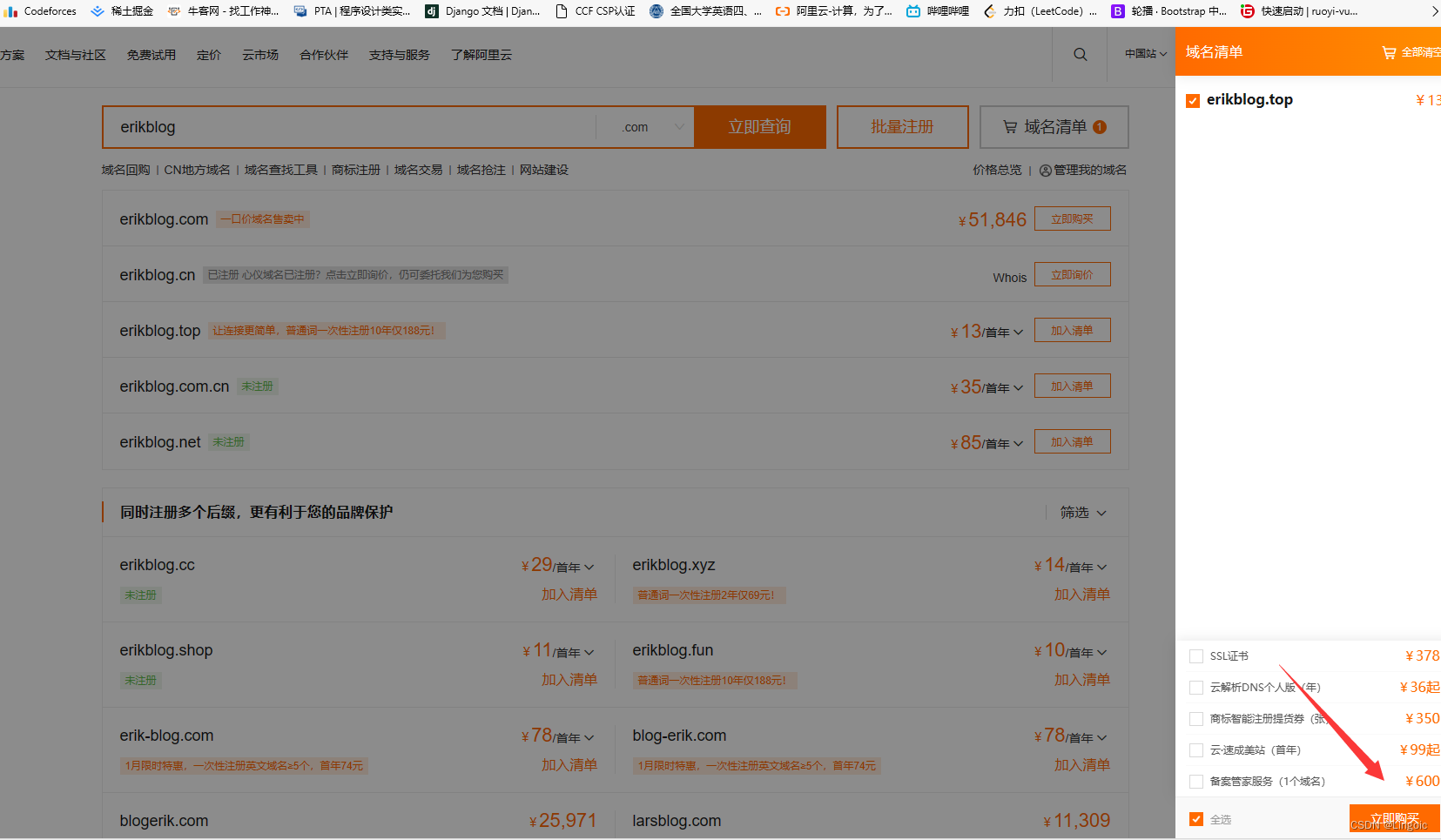Open the 价格总览 link

tap(997, 170)
